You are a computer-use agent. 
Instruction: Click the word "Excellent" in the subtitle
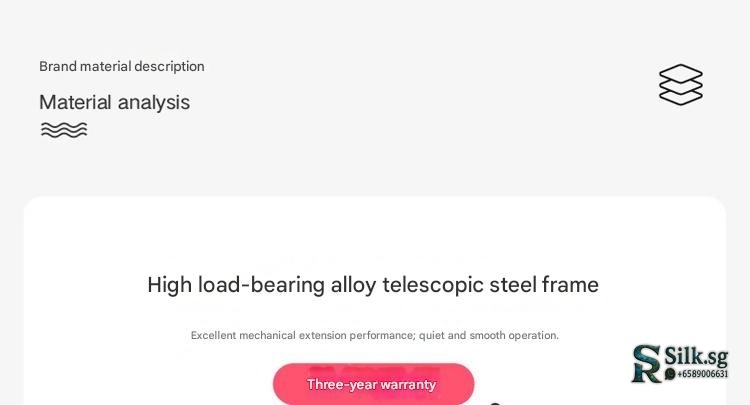214,336
